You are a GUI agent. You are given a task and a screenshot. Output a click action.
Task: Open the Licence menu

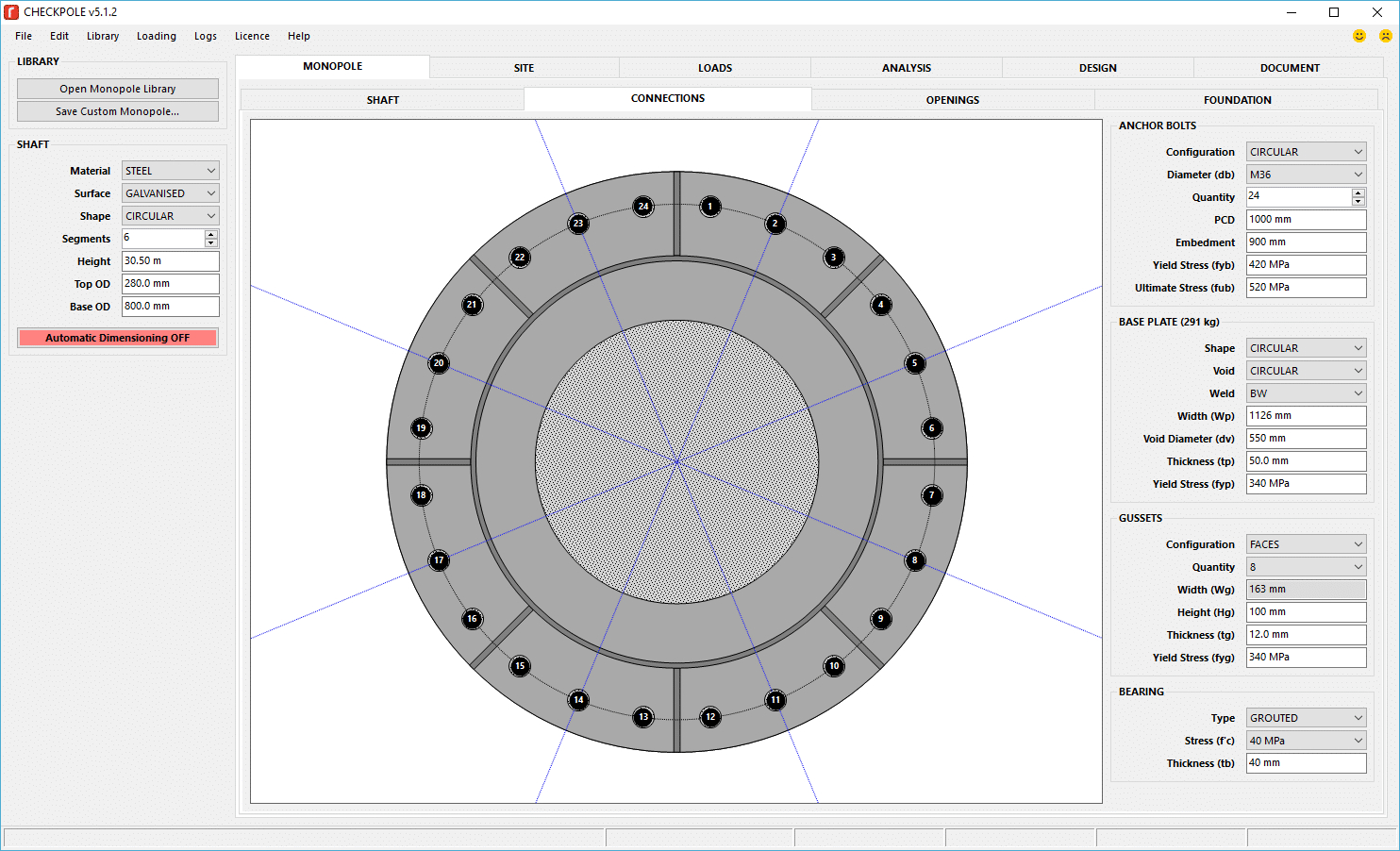(252, 36)
